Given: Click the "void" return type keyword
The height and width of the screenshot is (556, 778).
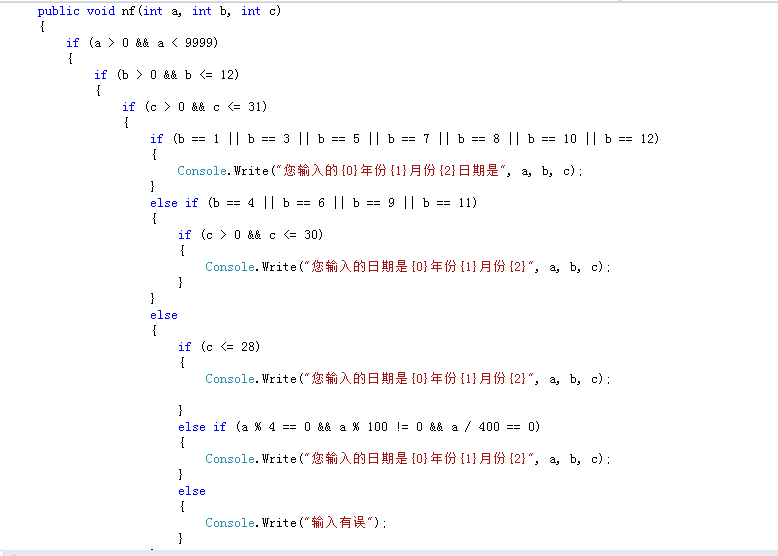Looking at the screenshot, I should tap(101, 11).
